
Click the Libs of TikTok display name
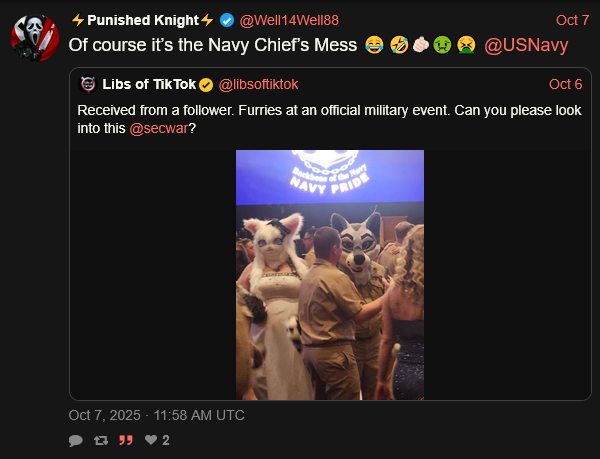149,84
